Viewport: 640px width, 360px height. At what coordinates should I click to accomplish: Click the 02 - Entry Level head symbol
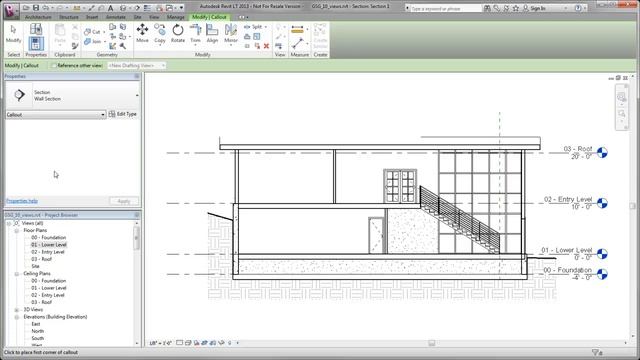click(602, 203)
